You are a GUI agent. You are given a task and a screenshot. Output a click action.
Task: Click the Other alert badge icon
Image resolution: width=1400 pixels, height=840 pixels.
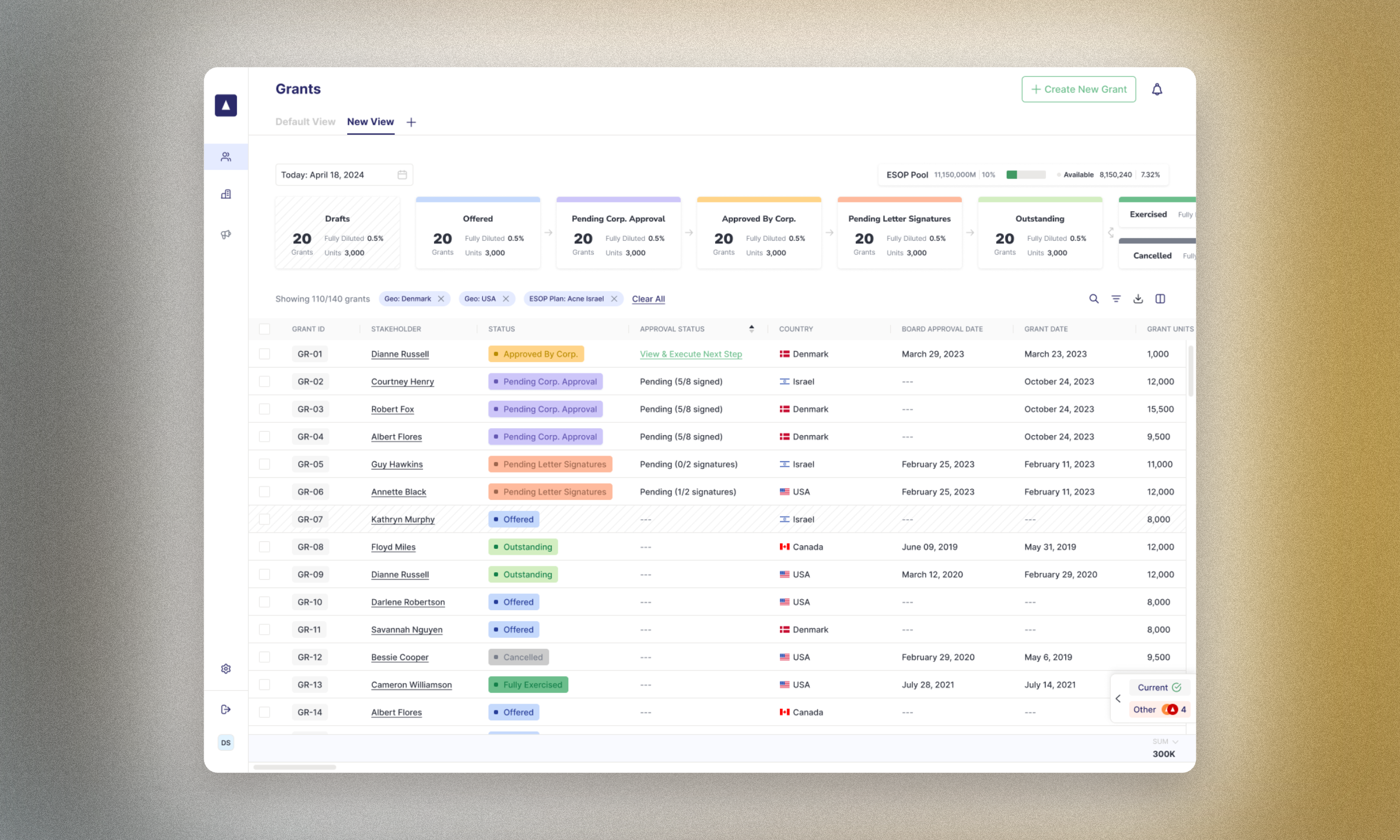click(1170, 709)
